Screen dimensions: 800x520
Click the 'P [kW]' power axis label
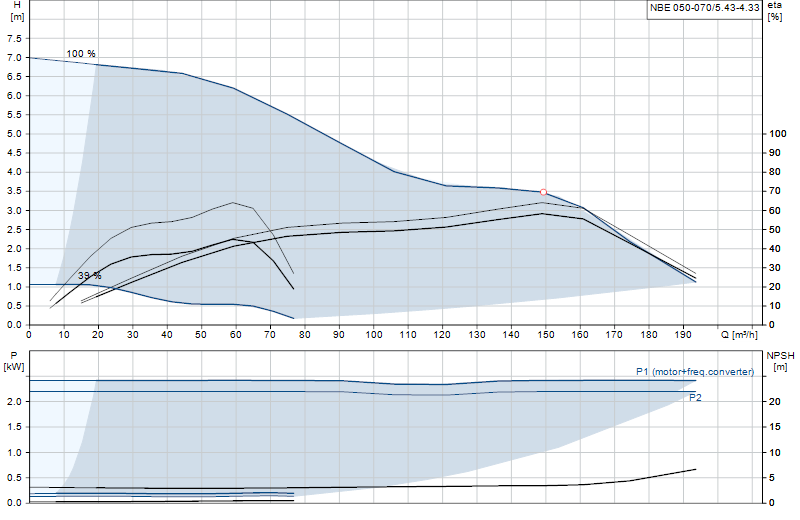pos(14,361)
